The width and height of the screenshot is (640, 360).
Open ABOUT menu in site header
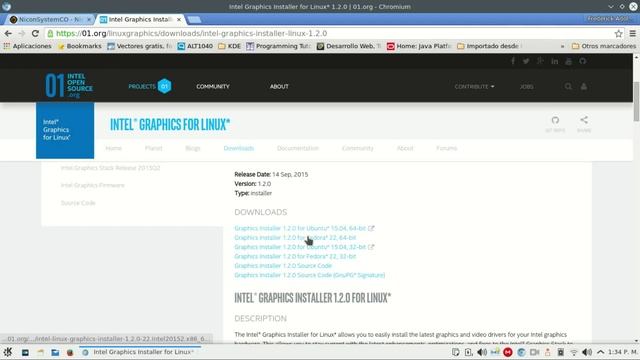click(x=279, y=87)
